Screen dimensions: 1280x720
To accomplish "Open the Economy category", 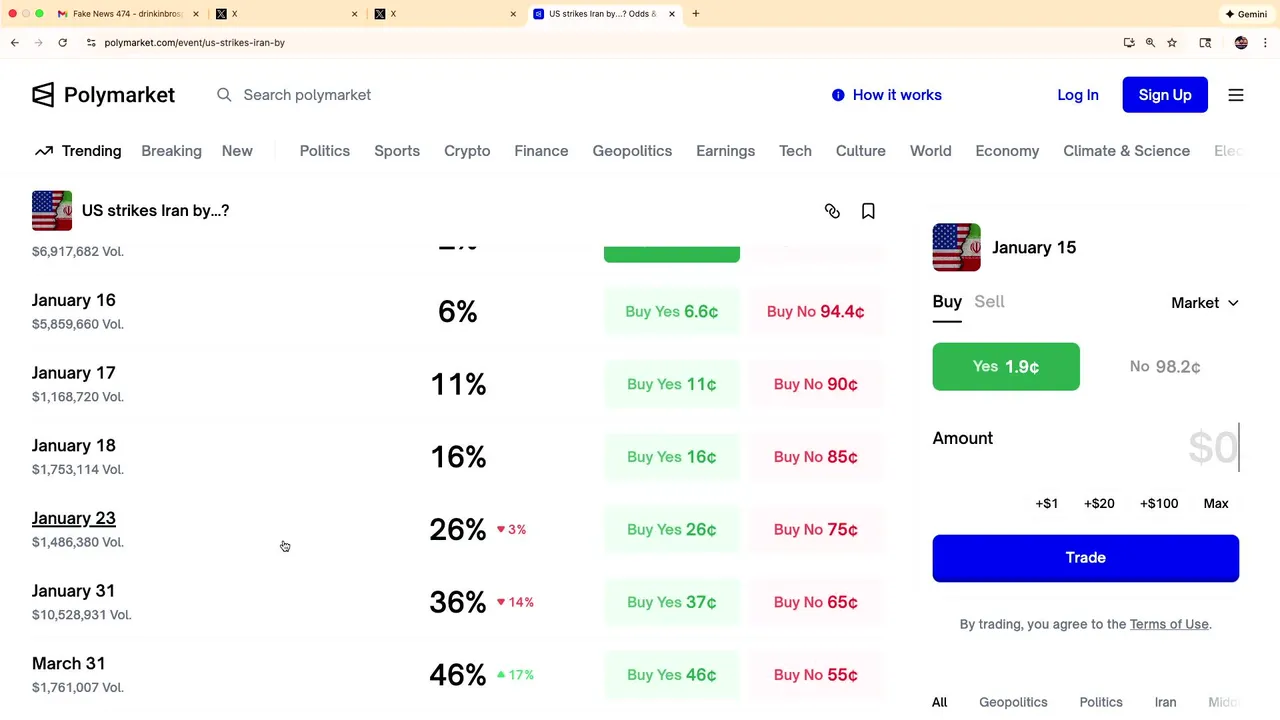I will pyautogui.click(x=1007, y=151).
